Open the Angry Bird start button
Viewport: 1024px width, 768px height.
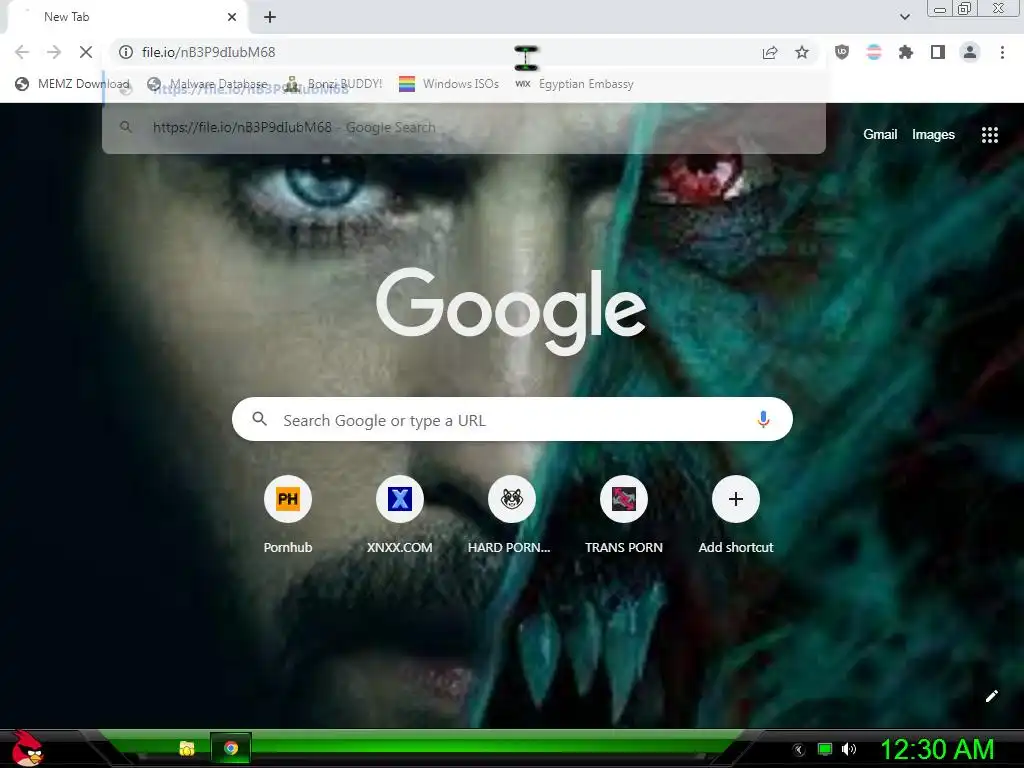[x=27, y=748]
